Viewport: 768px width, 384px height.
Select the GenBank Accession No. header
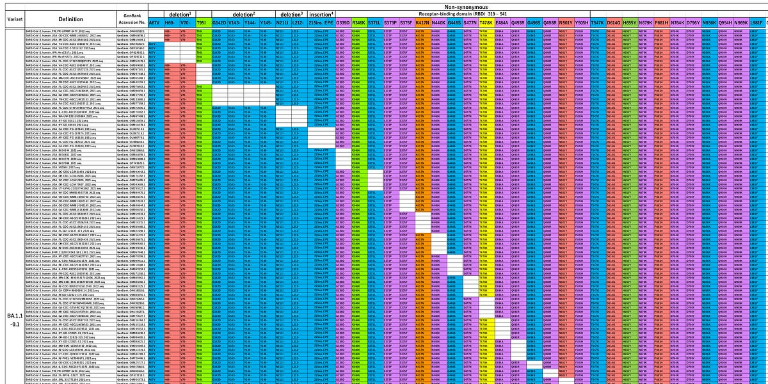coord(132,19)
